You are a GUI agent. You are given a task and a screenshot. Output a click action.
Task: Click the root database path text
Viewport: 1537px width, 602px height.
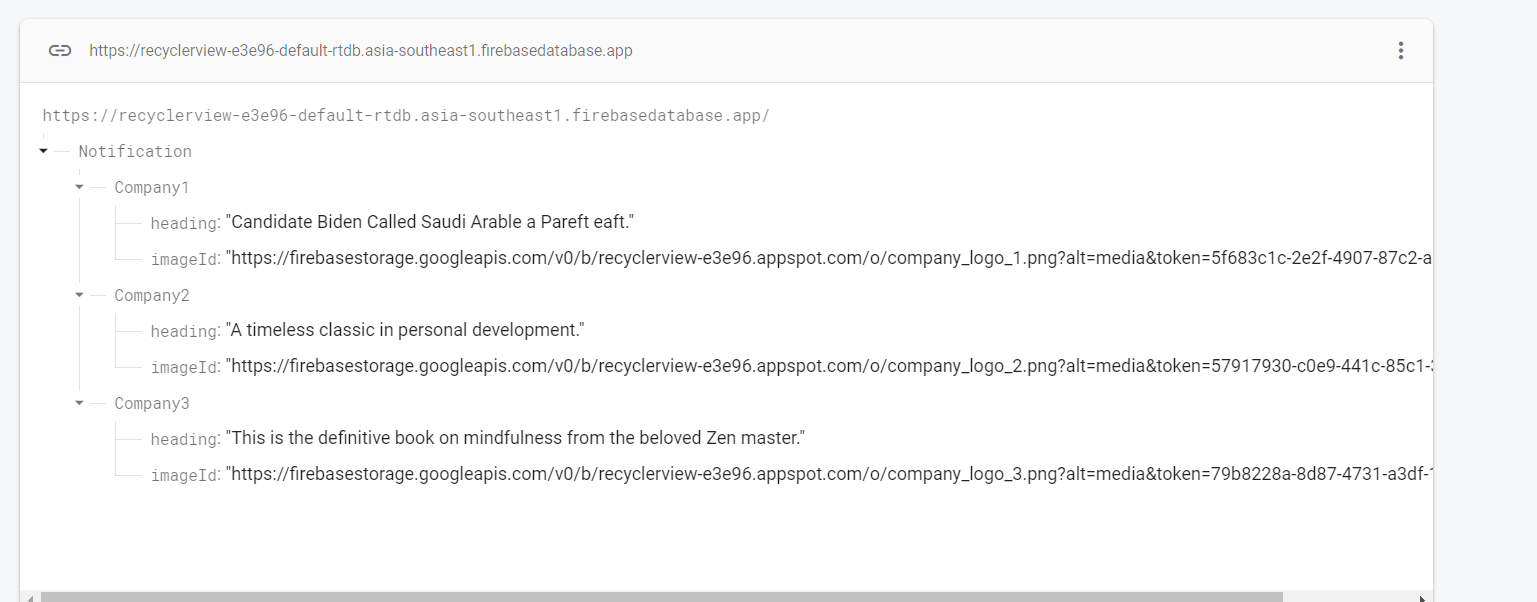[x=406, y=116]
